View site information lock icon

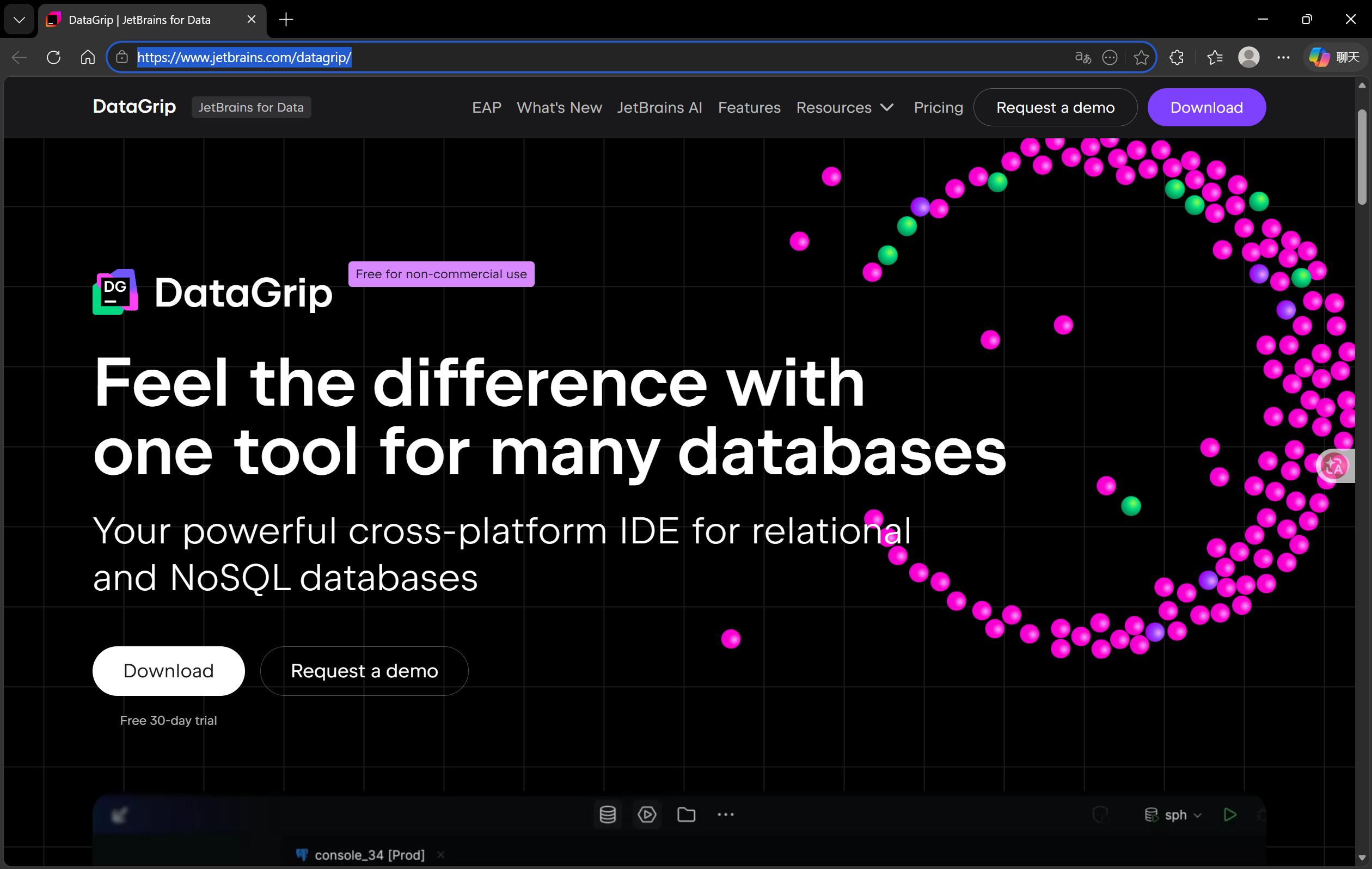tap(121, 57)
